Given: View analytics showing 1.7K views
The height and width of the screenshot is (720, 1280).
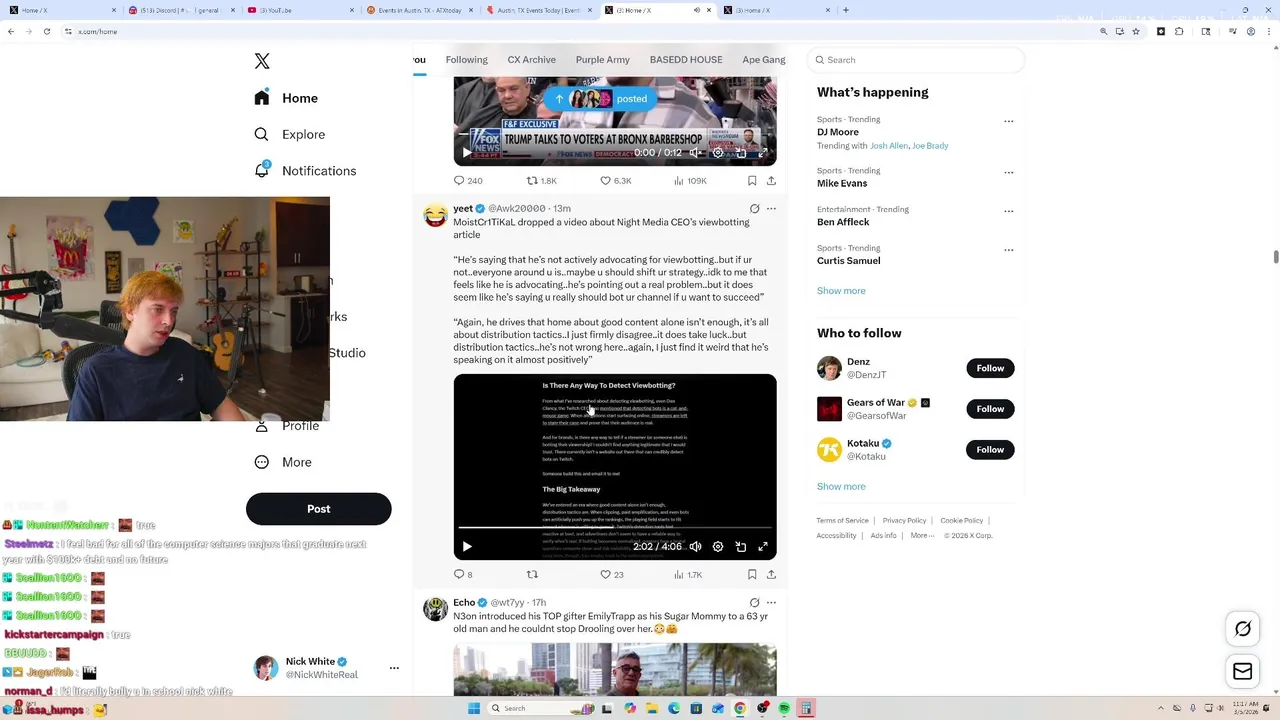Looking at the screenshot, I should (x=688, y=574).
